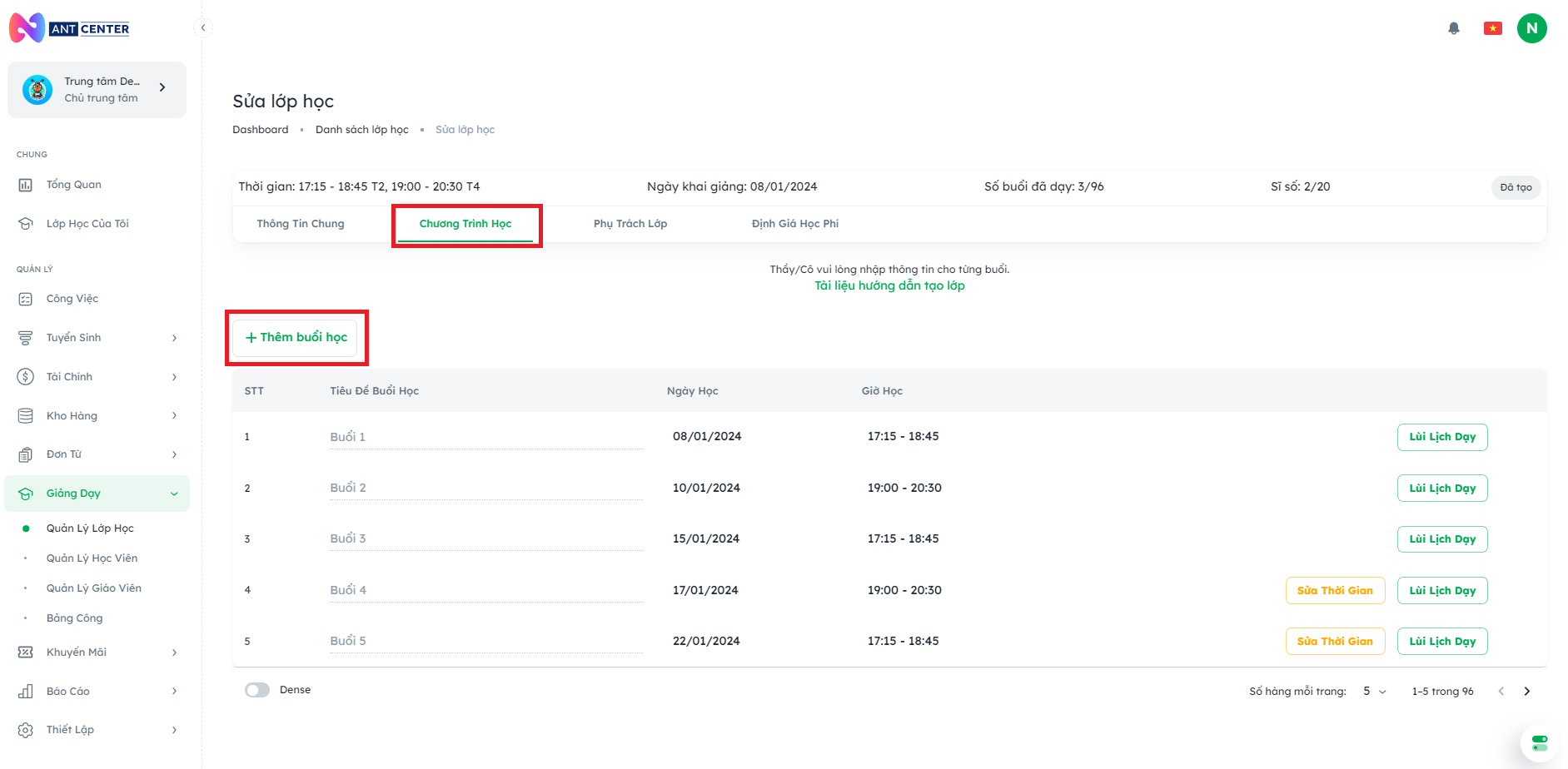Switch to Thông Tin Chung tab
Viewport: 1568px width, 769px height.
[301, 224]
